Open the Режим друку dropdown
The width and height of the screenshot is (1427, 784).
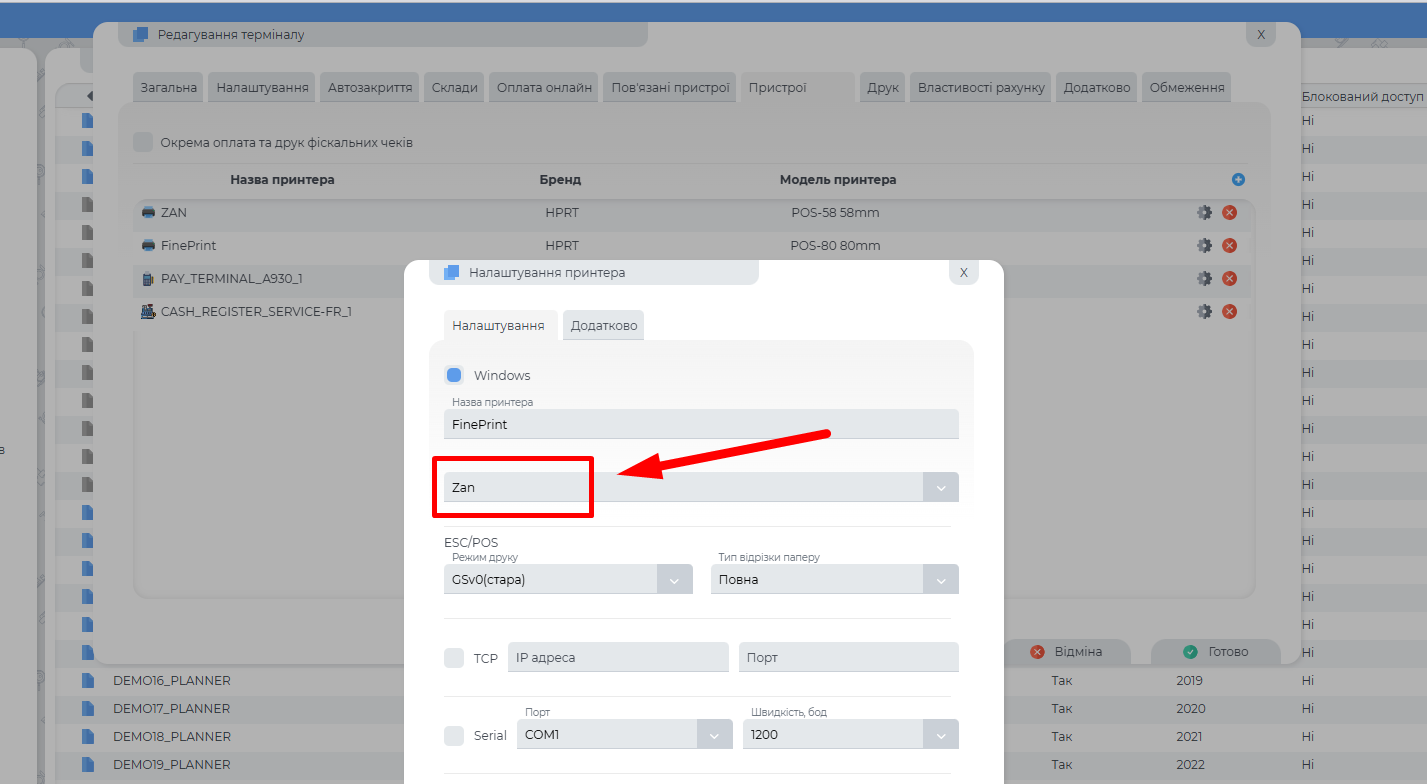674,580
